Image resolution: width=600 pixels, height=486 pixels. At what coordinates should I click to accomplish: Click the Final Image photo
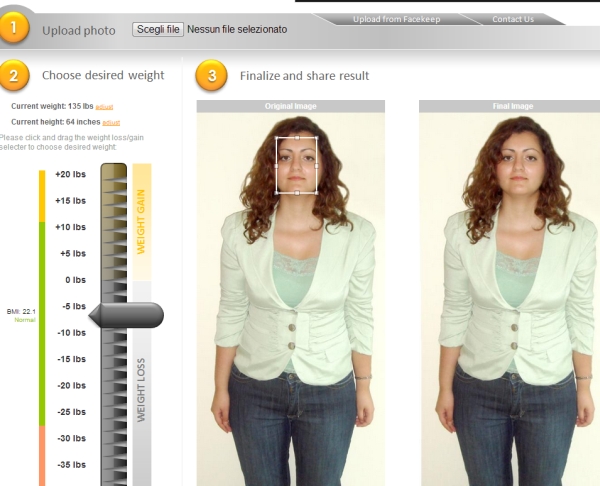click(x=510, y=299)
